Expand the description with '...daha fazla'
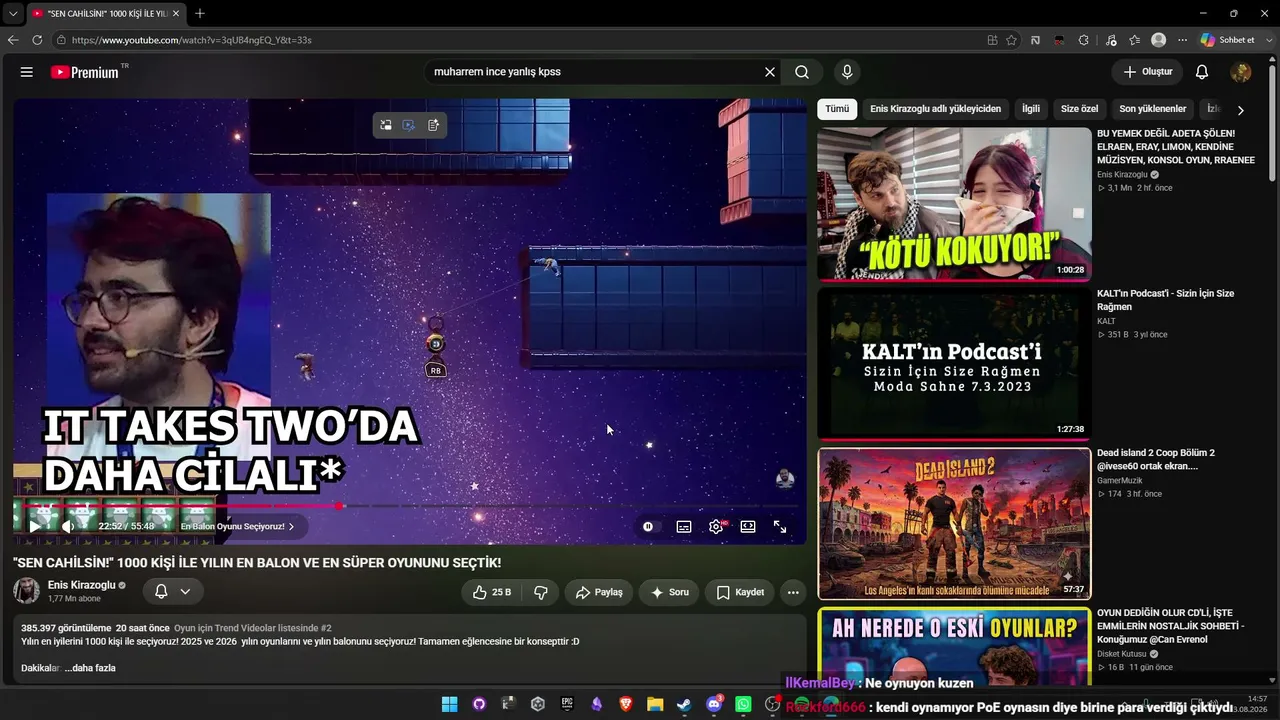The width and height of the screenshot is (1280, 720). coord(90,668)
